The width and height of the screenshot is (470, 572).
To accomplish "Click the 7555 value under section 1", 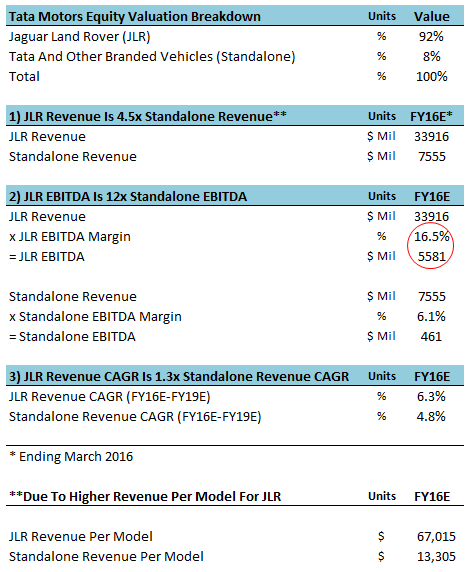I will click(432, 157).
